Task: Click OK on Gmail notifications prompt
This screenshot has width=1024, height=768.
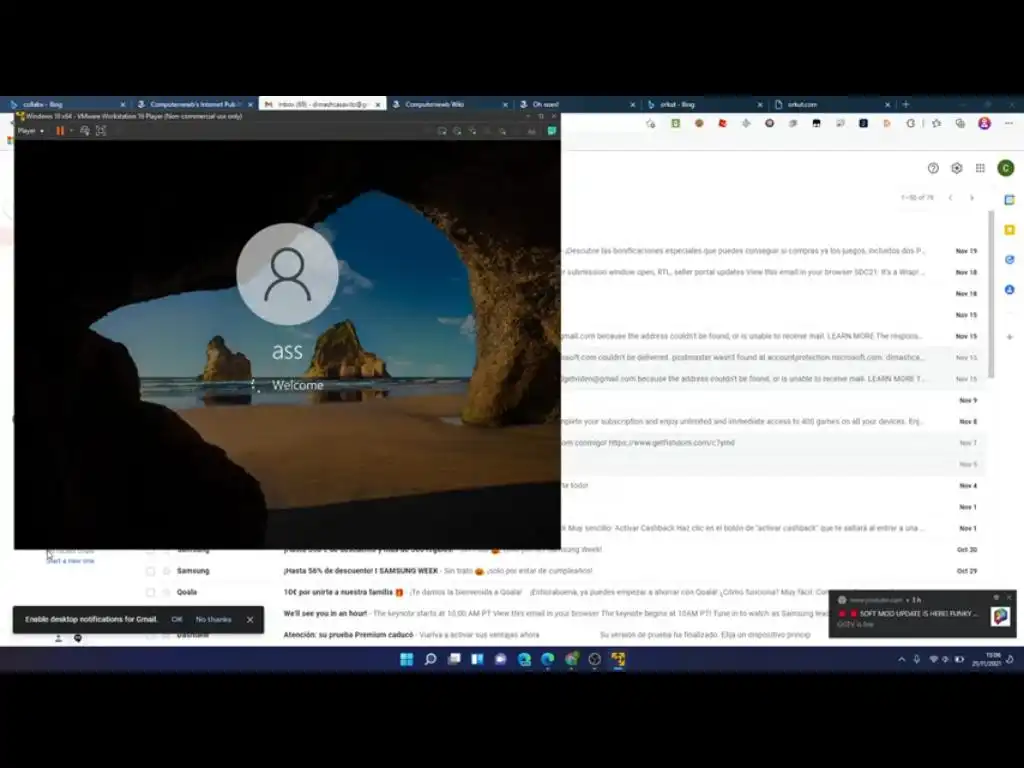Action: (176, 619)
